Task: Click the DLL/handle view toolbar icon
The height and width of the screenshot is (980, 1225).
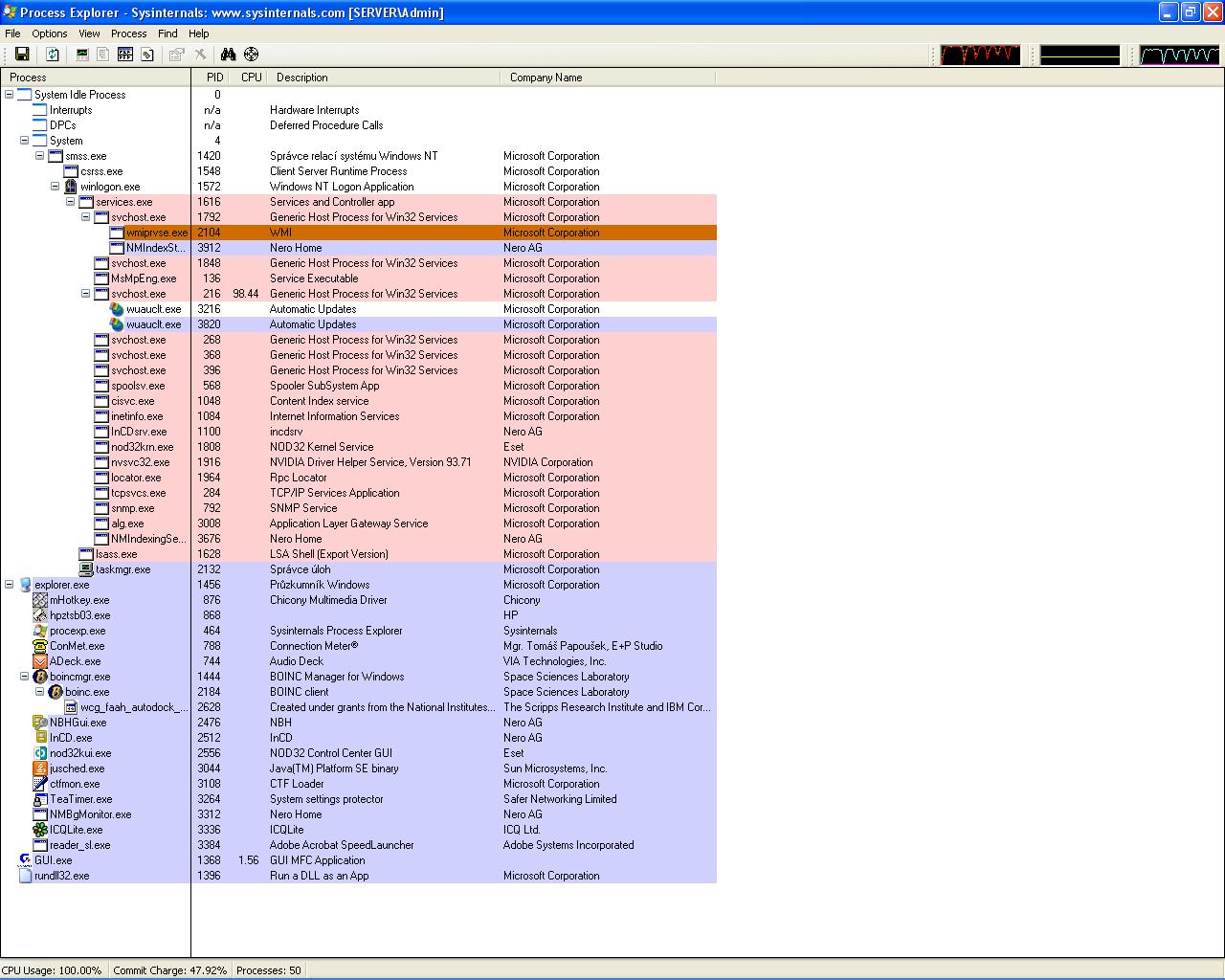Action: coord(147,55)
